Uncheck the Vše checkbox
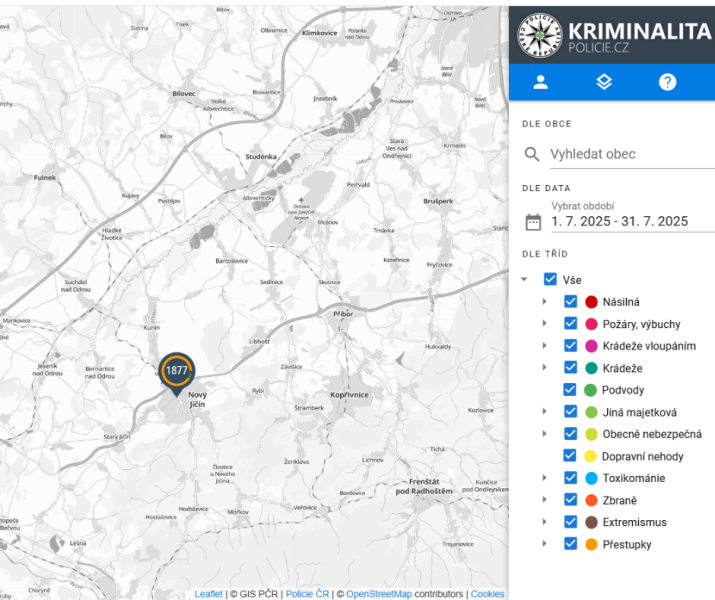The height and width of the screenshot is (600, 715). 550,279
